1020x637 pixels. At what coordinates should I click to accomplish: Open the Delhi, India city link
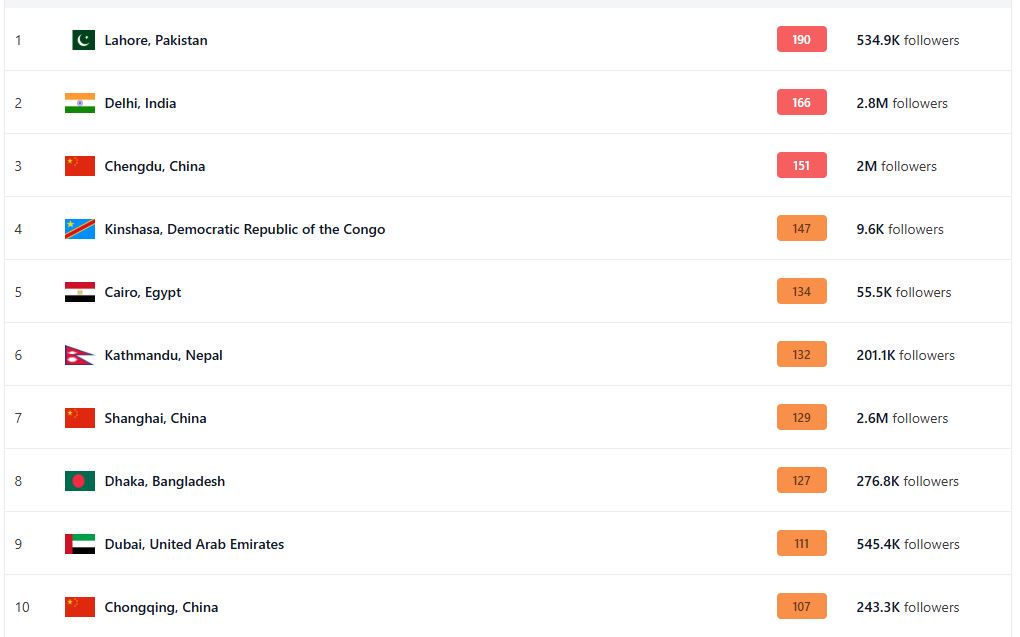[141, 103]
